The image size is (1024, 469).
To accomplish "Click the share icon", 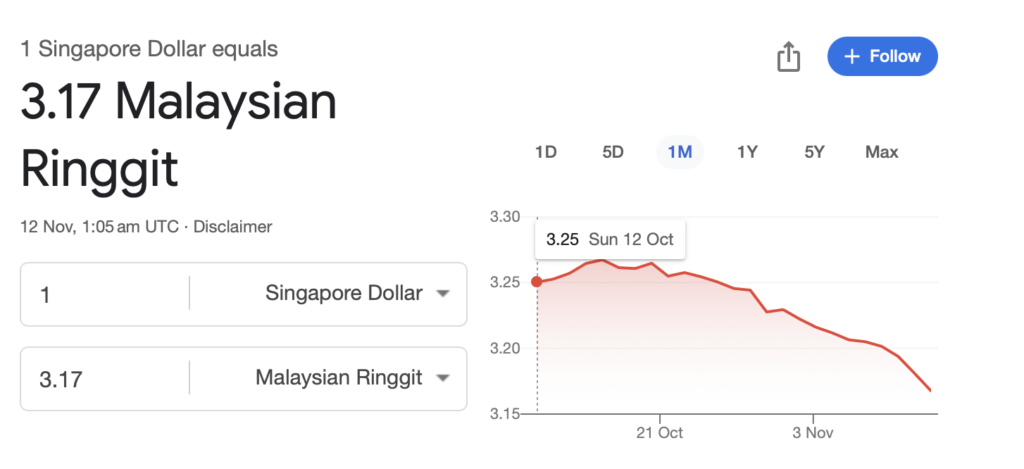I will coord(789,57).
